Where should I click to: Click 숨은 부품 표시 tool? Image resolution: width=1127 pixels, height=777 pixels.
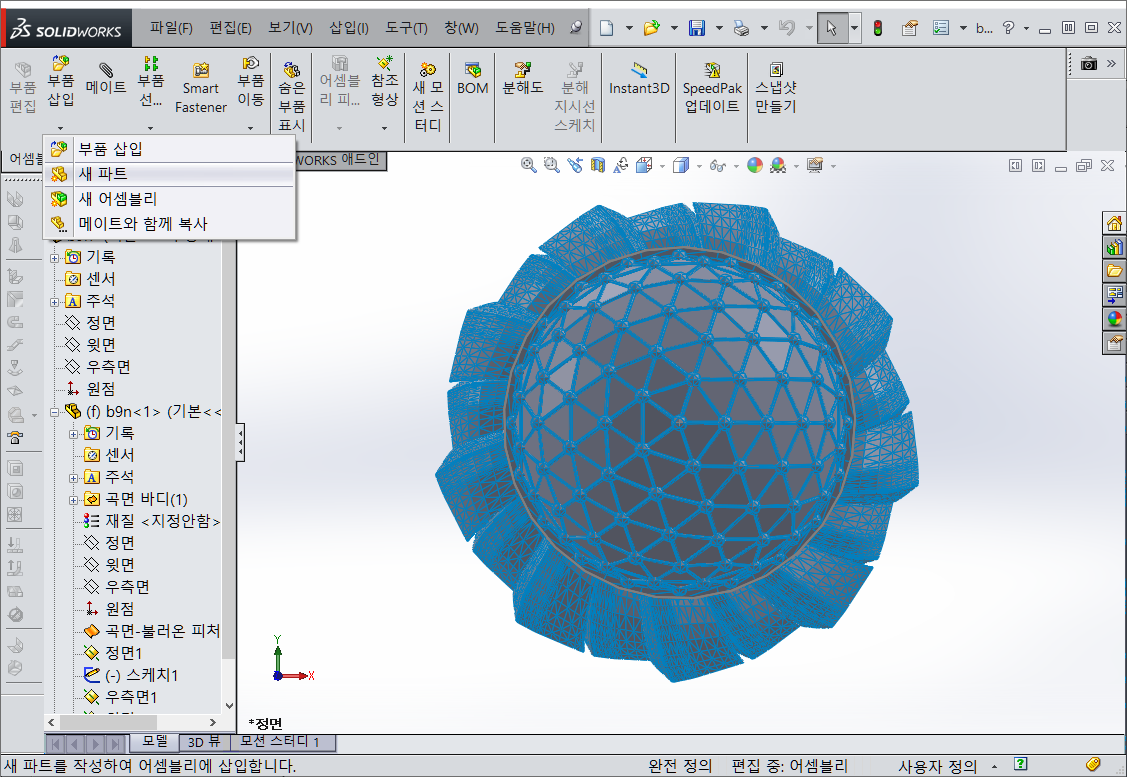(x=292, y=96)
